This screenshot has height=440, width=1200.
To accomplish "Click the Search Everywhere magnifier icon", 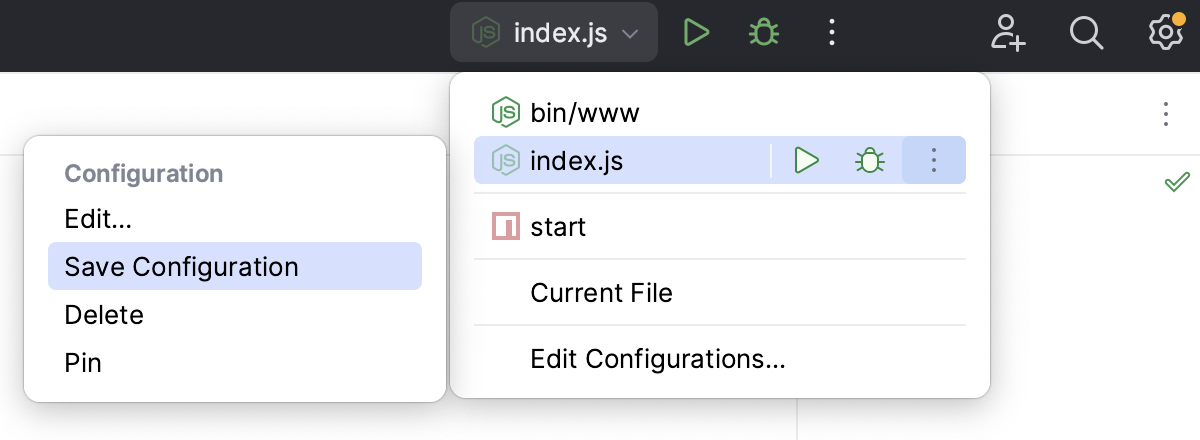I will coord(1085,33).
